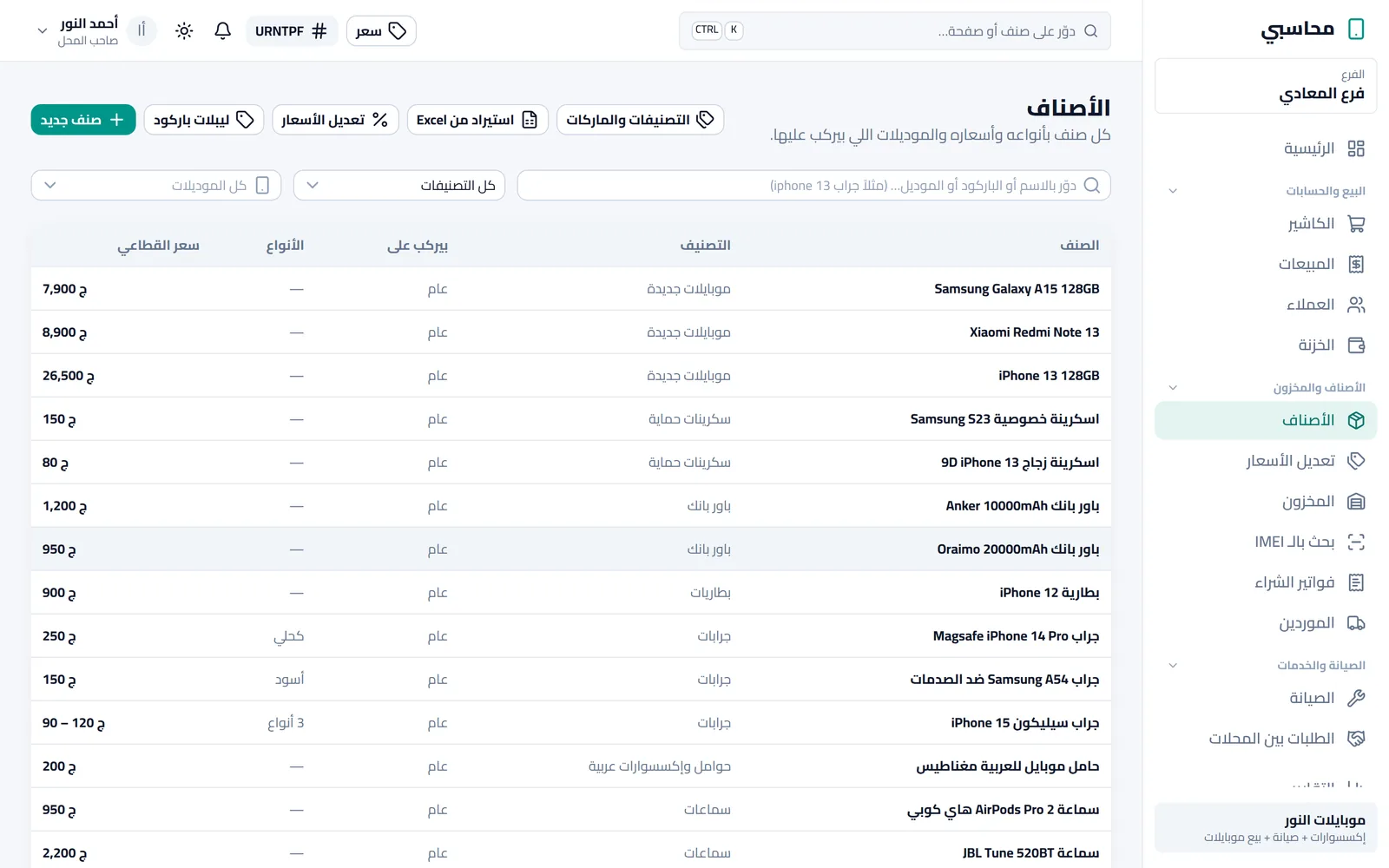Click the الخزنة wallet icon

tap(1356, 345)
